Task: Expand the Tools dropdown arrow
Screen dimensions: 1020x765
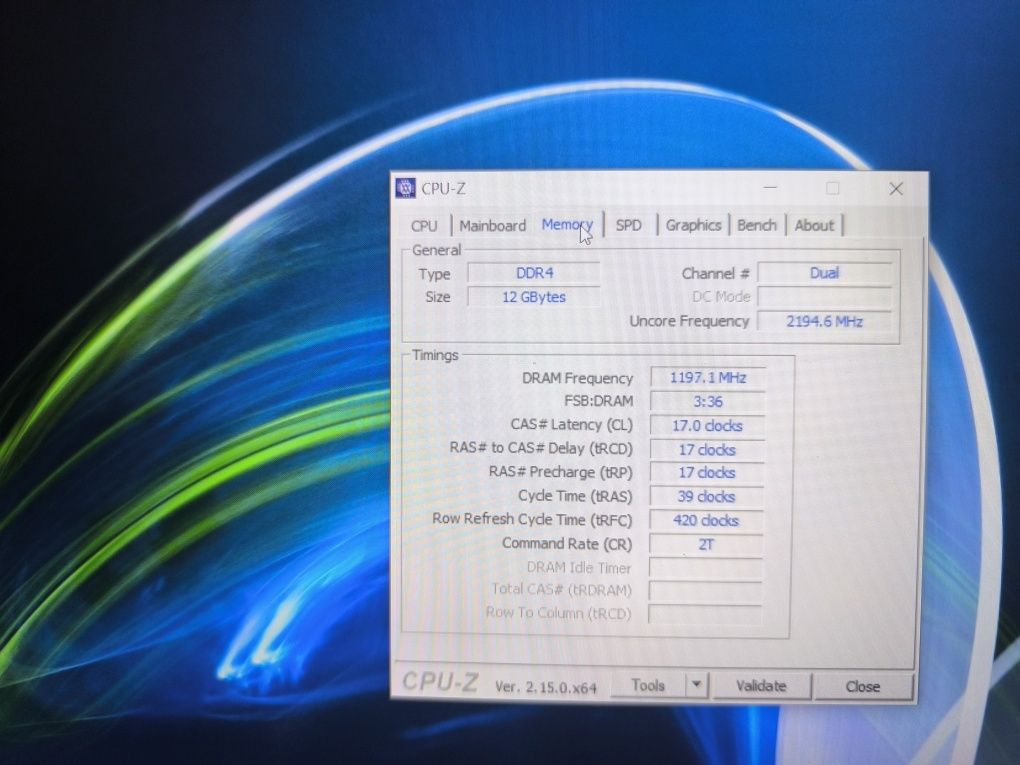Action: pos(697,685)
